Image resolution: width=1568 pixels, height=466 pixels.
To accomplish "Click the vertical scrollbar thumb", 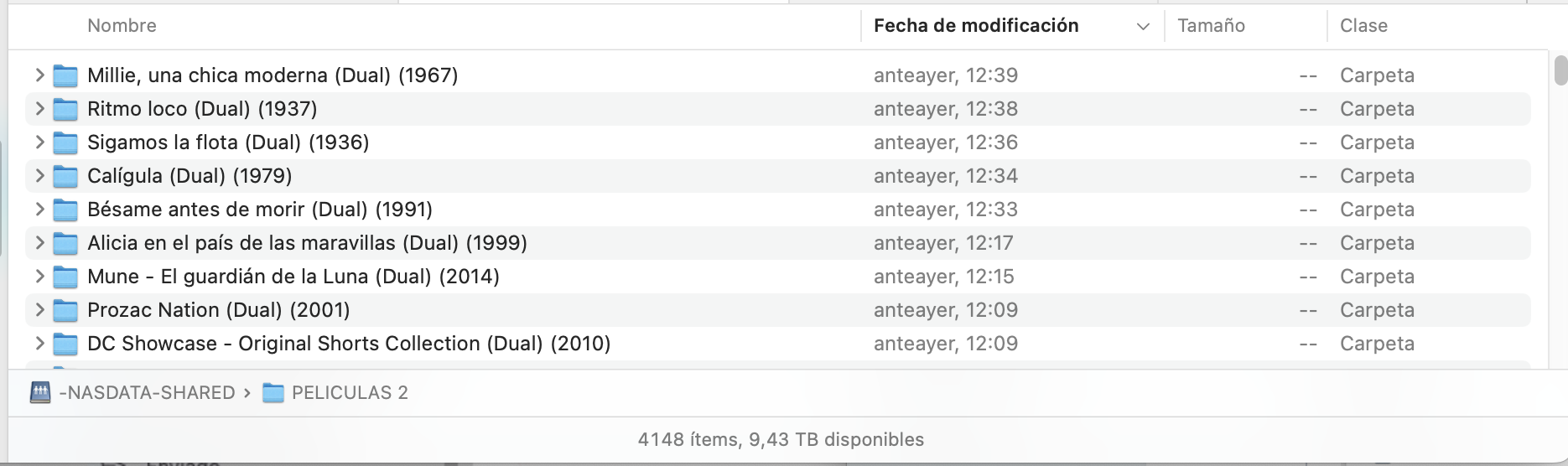I will tap(1560, 70).
